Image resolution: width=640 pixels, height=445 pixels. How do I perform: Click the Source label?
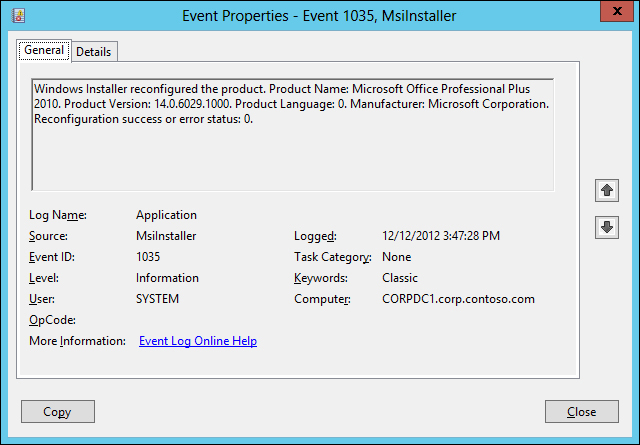(48, 236)
